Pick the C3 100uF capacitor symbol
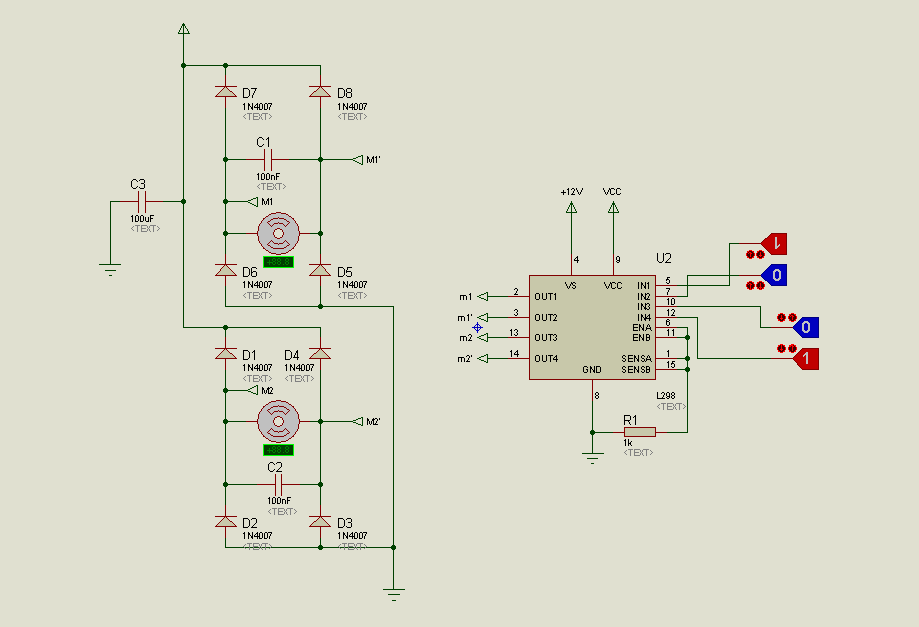The image size is (919, 627). pyautogui.click(x=143, y=201)
